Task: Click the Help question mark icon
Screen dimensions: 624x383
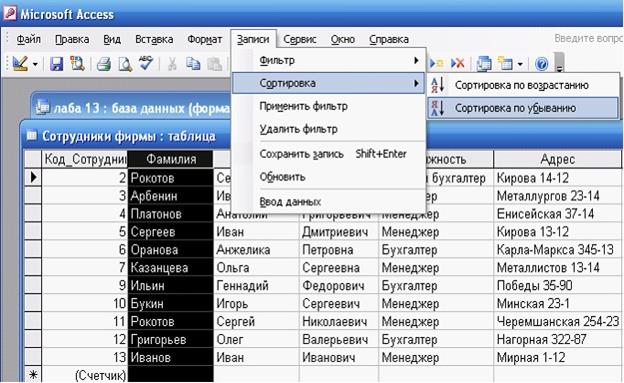Action: pyautogui.click(x=541, y=64)
